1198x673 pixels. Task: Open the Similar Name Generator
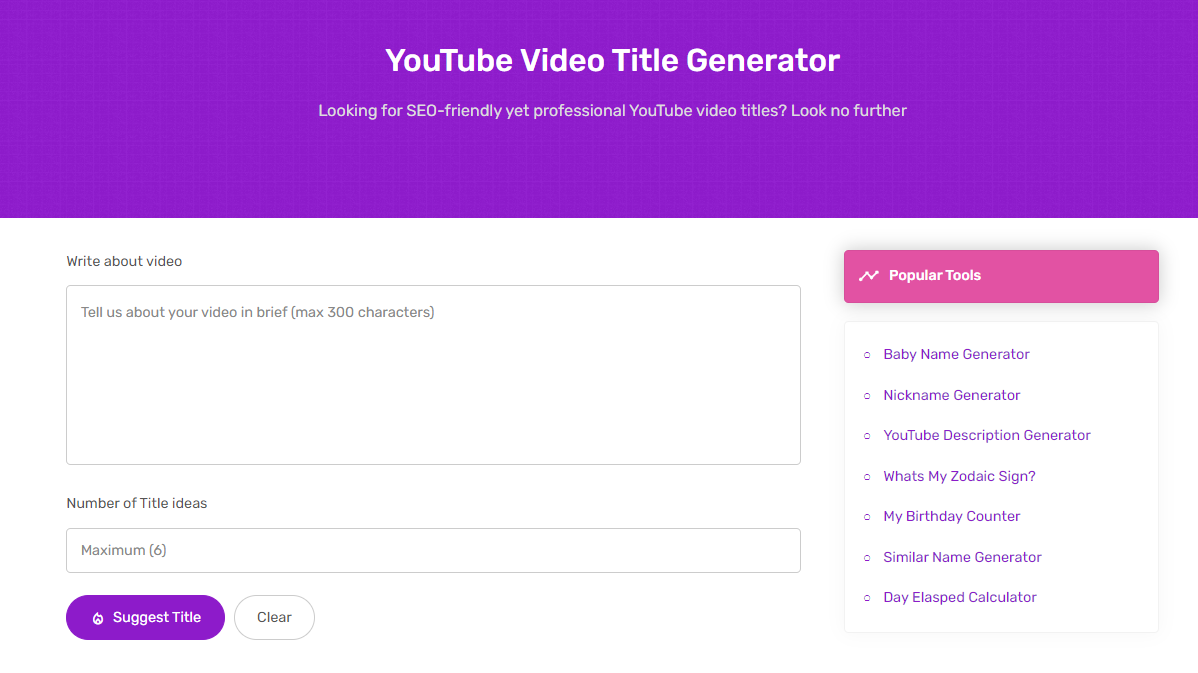(x=962, y=557)
